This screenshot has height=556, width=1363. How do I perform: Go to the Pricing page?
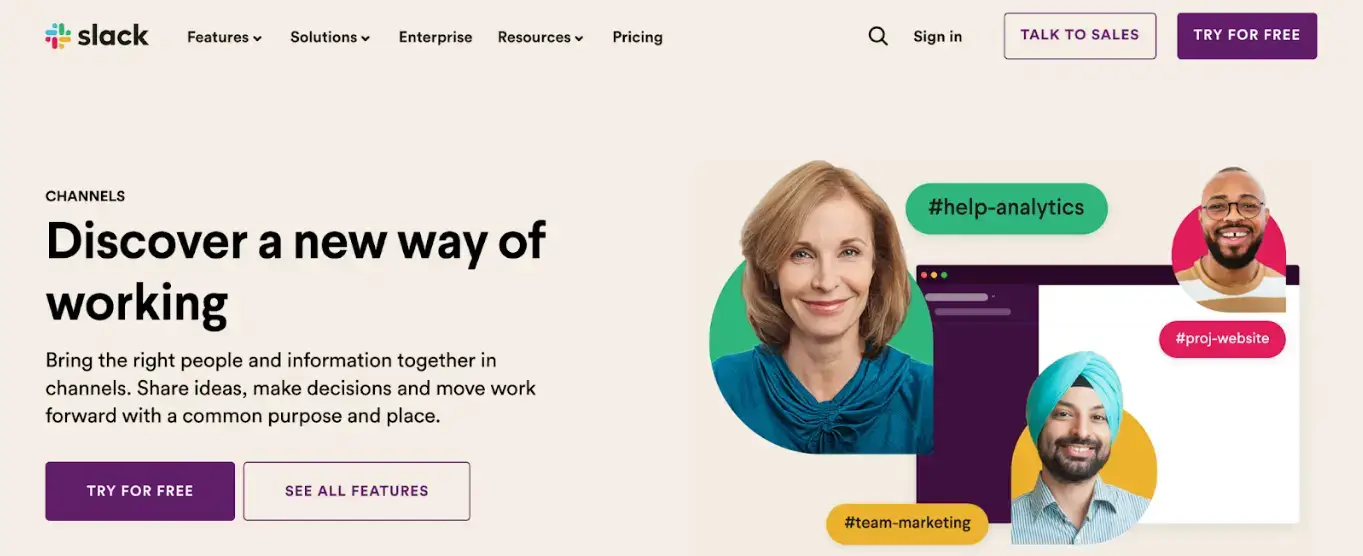[x=637, y=37]
